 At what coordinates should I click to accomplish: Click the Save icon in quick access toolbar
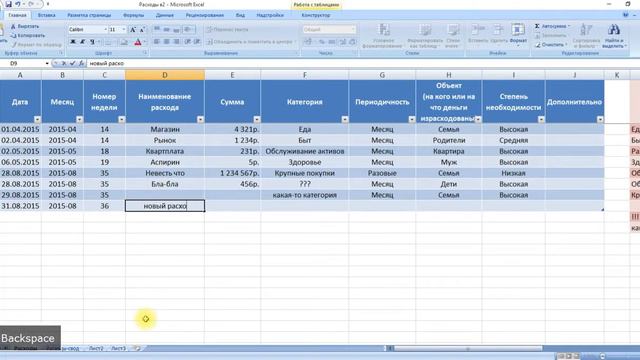pyautogui.click(x=8, y=4)
